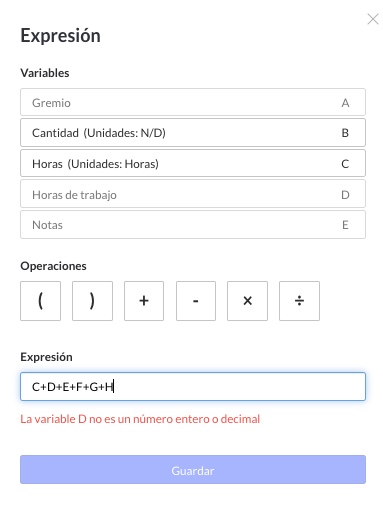Screen dimensions: 383x507
Task: Close the Expresión dialog with X
Action: [373, 19]
